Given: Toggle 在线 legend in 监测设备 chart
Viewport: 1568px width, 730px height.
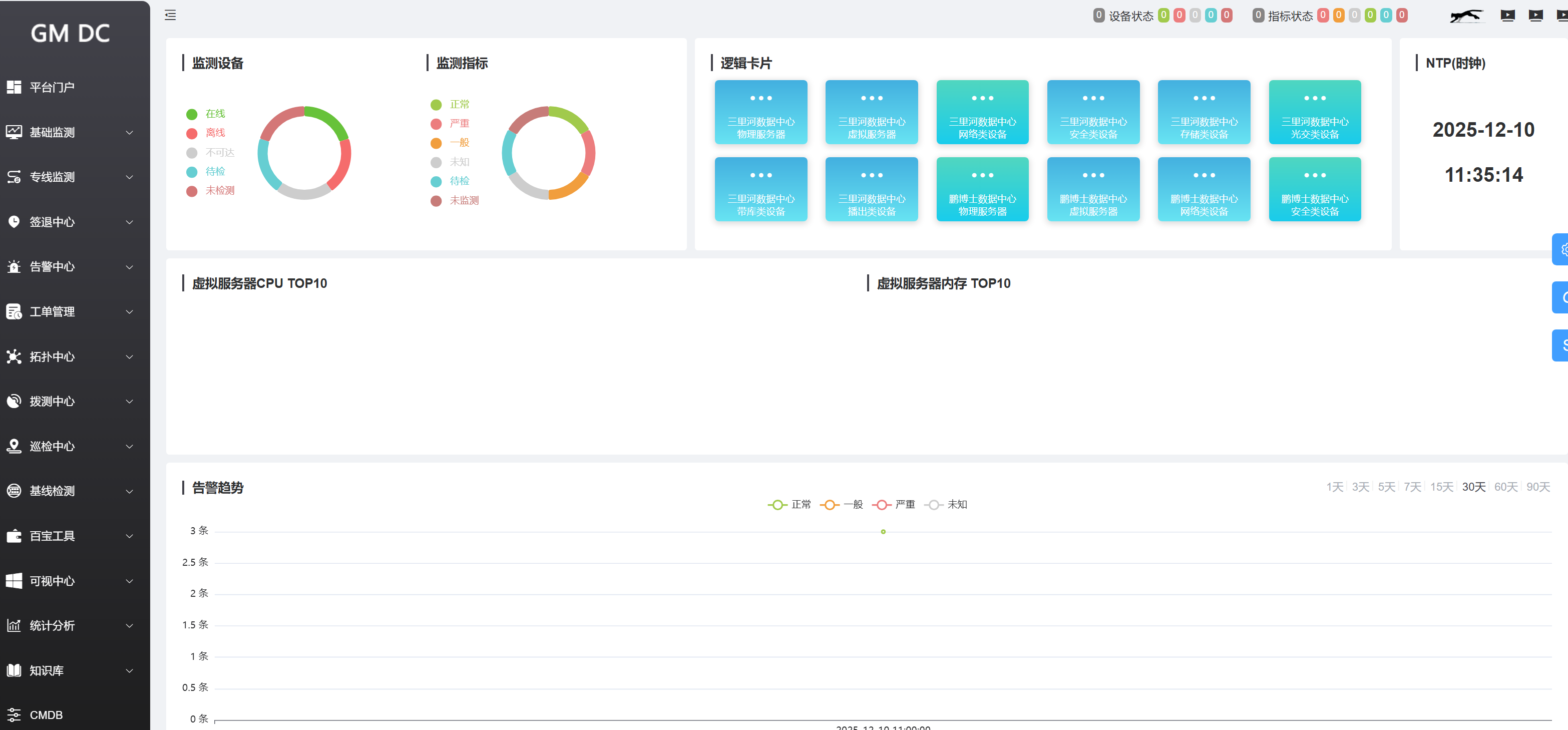Looking at the screenshot, I should click(x=206, y=114).
